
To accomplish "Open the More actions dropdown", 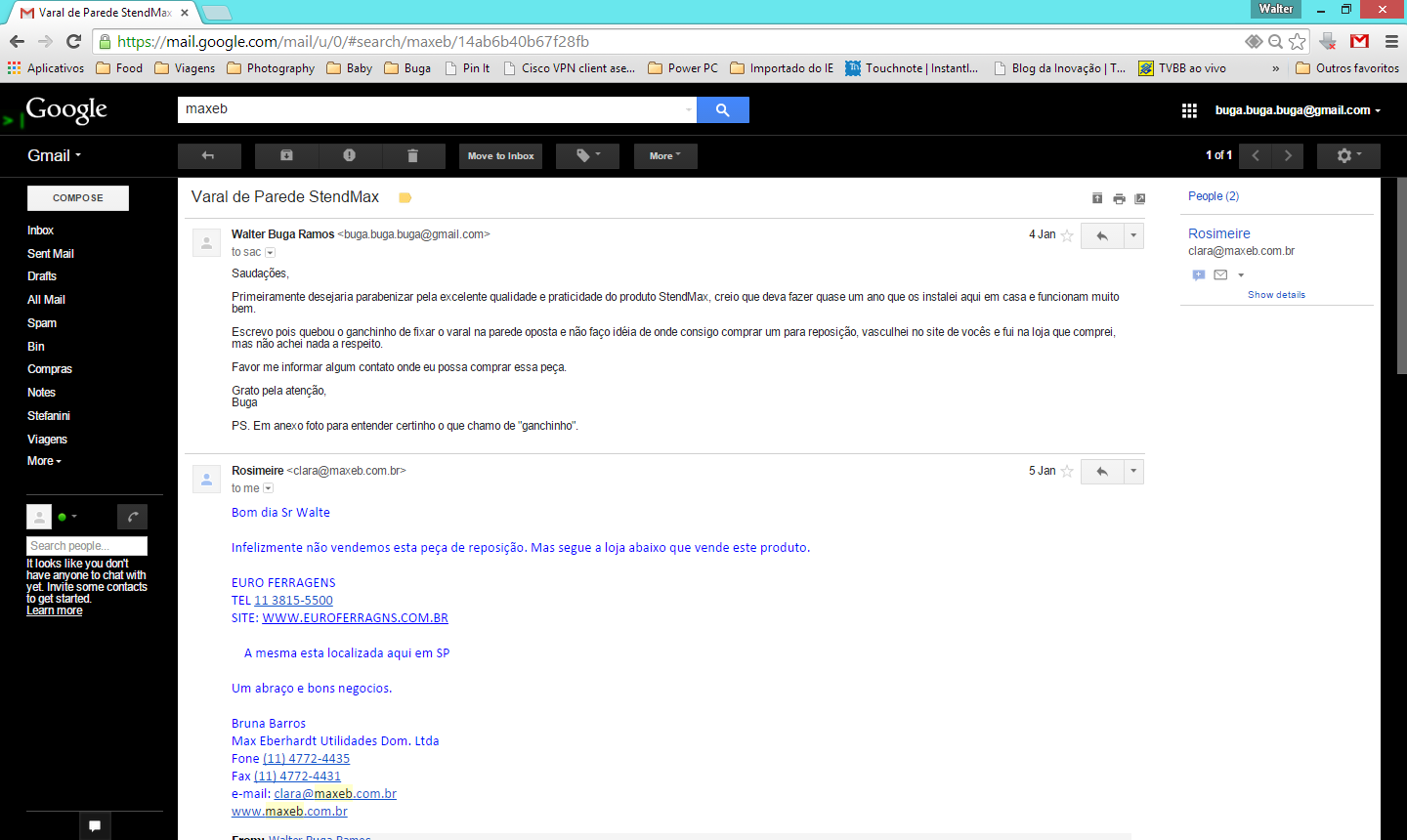I will [x=665, y=156].
